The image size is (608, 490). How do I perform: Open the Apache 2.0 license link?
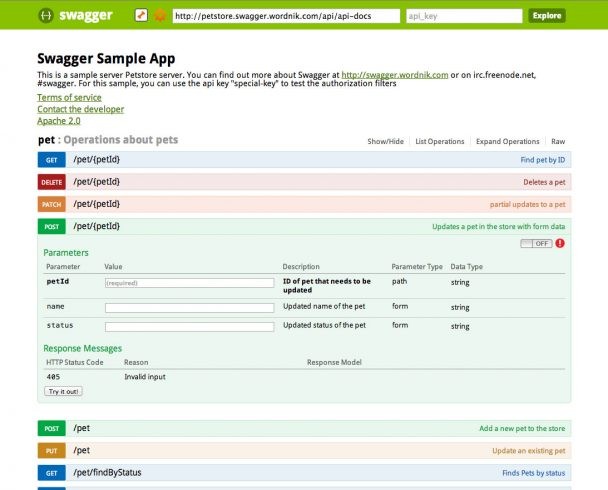(x=59, y=121)
